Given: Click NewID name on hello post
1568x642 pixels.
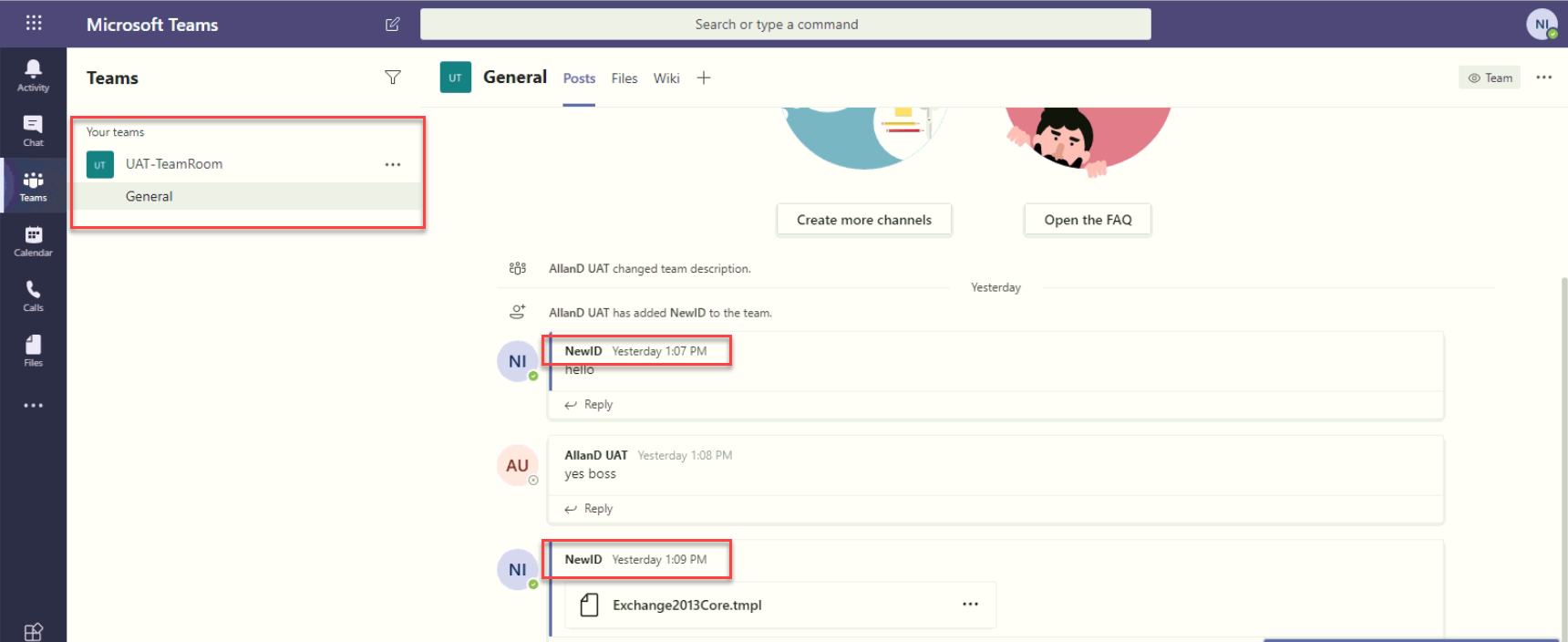Looking at the screenshot, I should [x=583, y=351].
